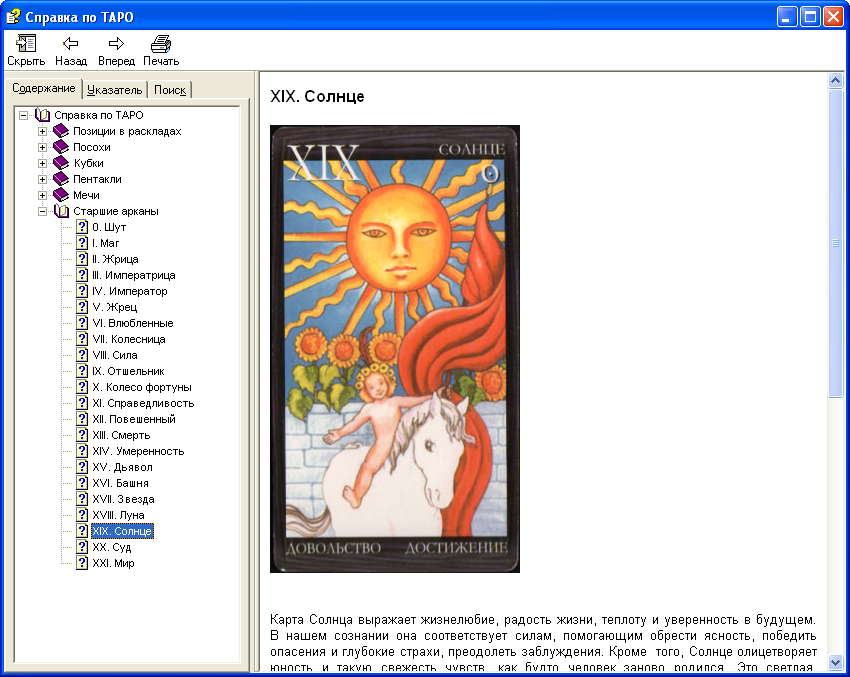
Task: Expand the Пентакли tree branch
Action: point(43,179)
